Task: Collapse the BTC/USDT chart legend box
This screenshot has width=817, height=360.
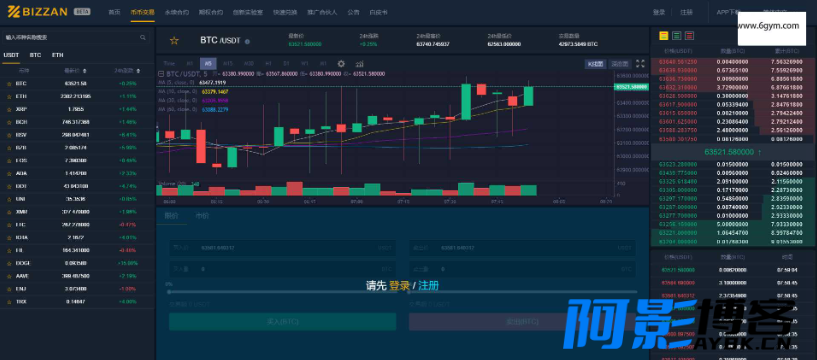Action: [x=160, y=74]
